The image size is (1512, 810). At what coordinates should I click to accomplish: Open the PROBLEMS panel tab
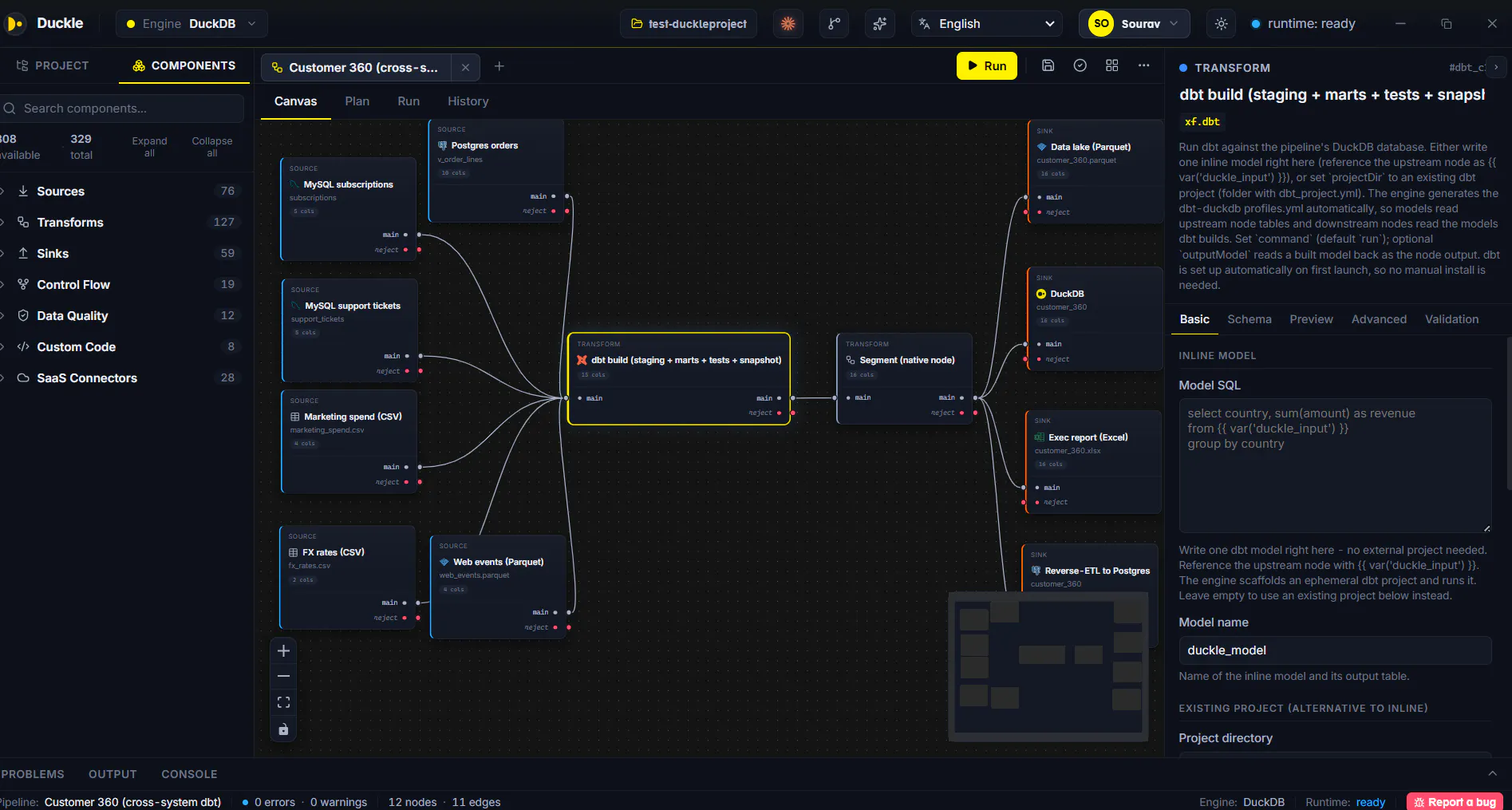[33, 774]
